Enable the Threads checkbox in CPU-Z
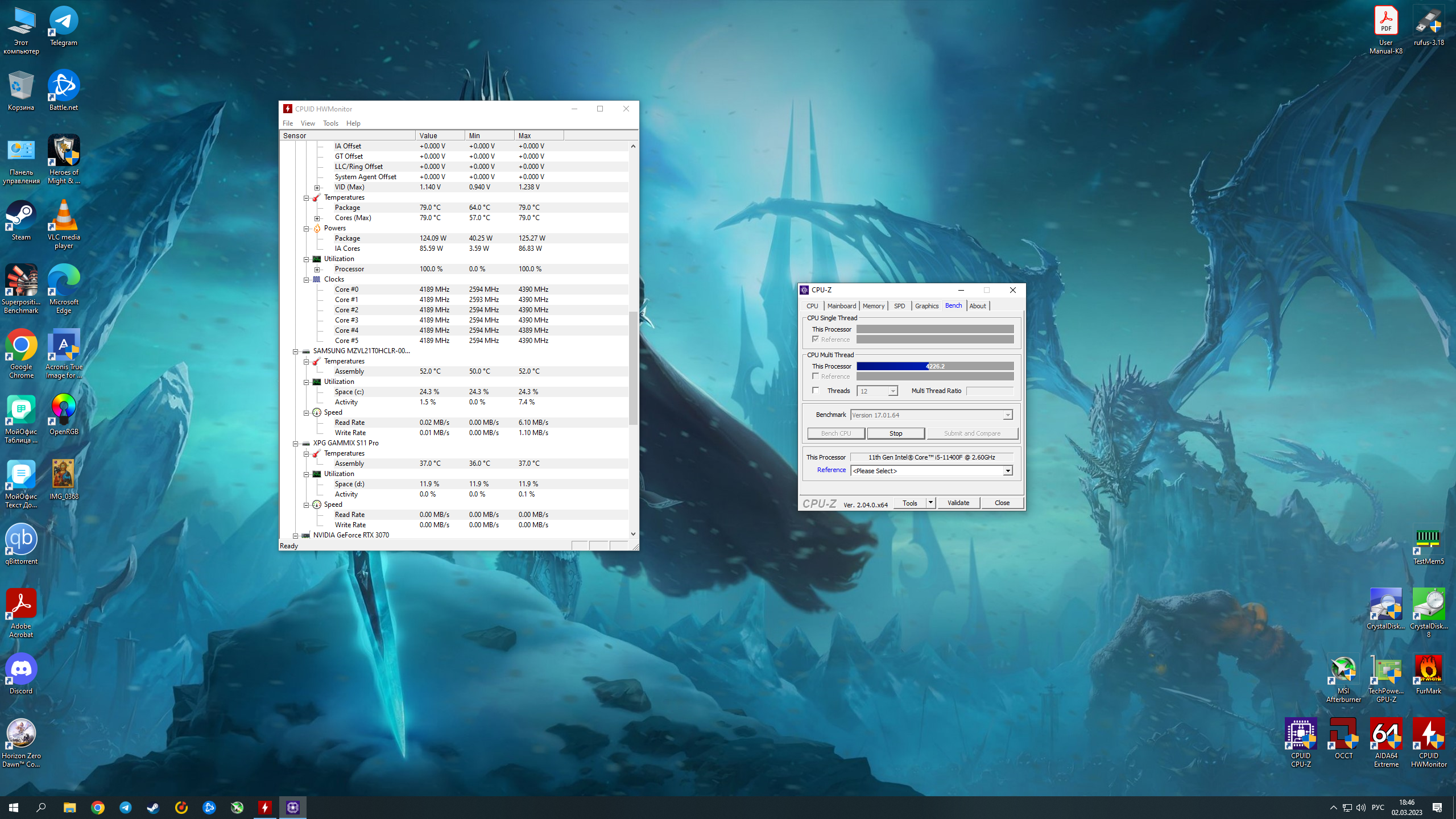Screen dimensions: 1456x819 [x=816, y=391]
